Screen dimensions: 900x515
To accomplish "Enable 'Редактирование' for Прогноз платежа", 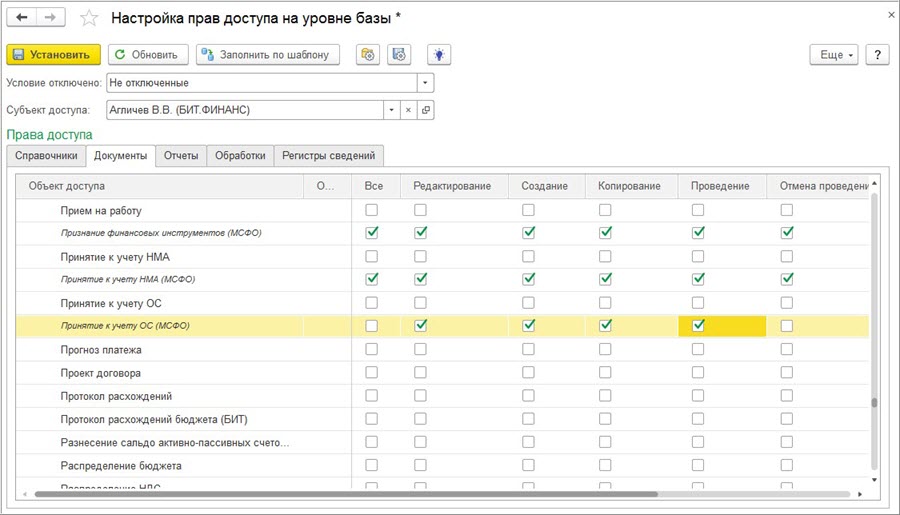I will [x=420, y=349].
